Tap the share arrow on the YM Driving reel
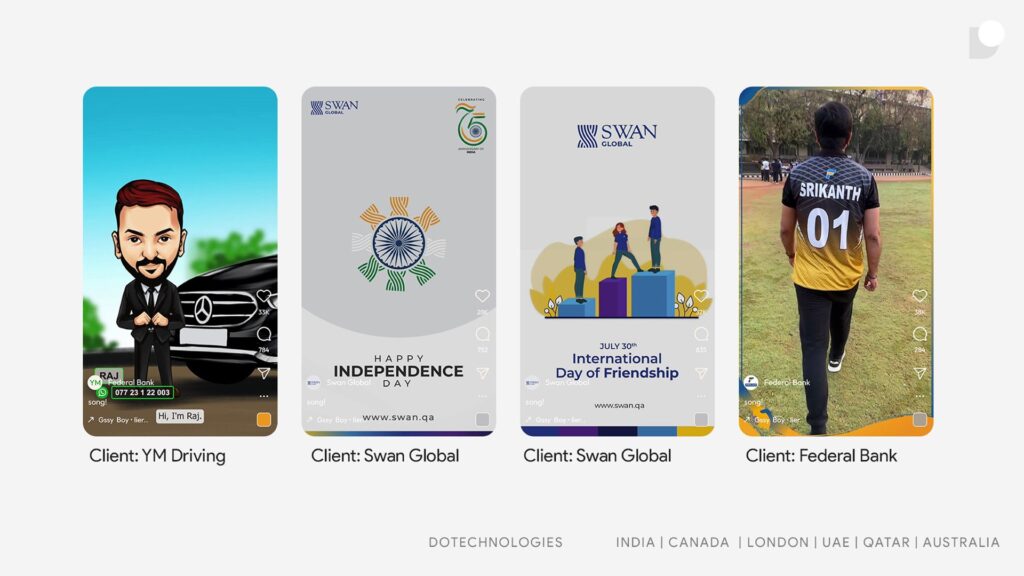The height and width of the screenshot is (576, 1024). [264, 373]
